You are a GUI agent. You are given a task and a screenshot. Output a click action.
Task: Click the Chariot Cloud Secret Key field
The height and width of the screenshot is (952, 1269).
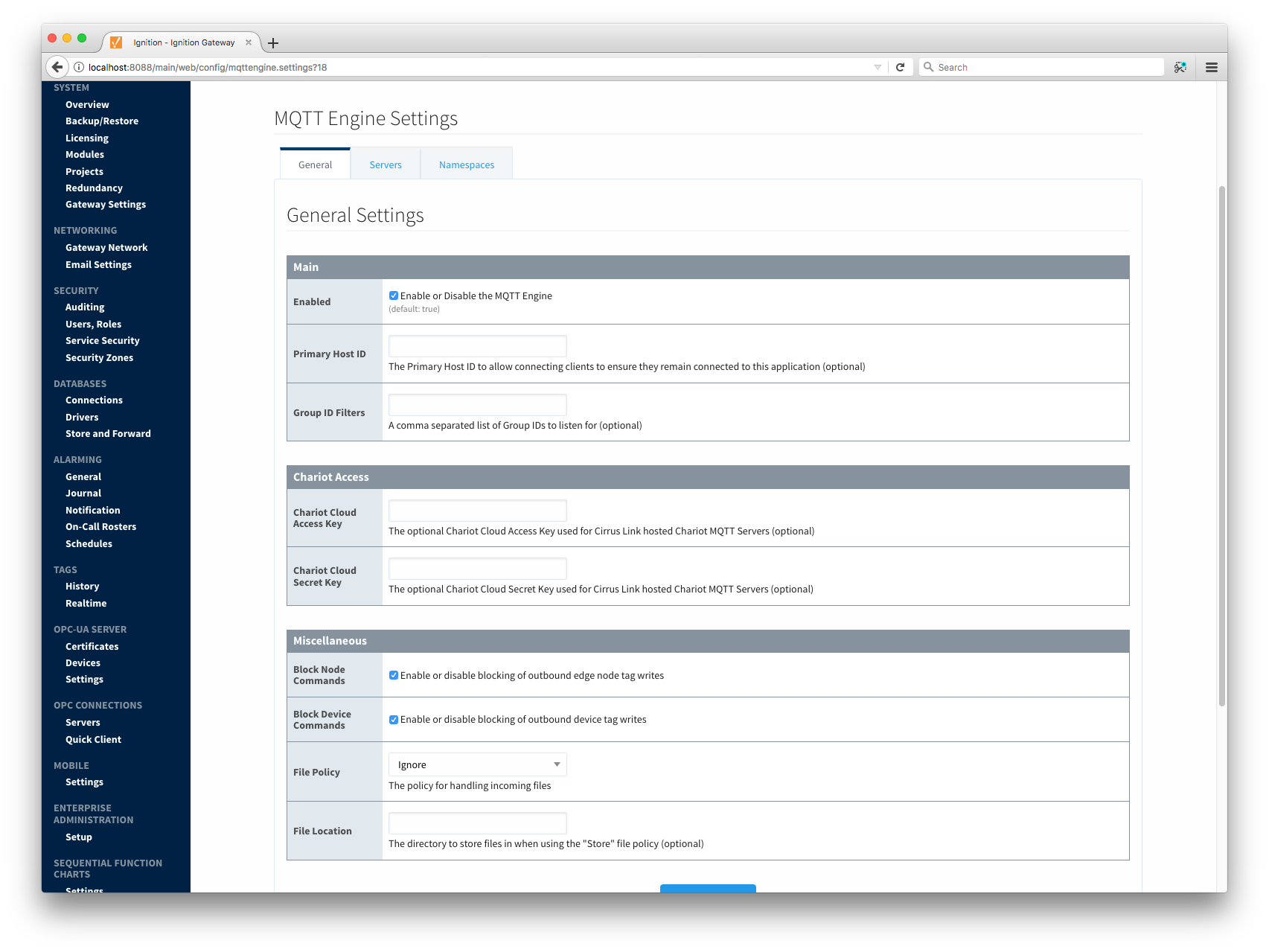[478, 569]
